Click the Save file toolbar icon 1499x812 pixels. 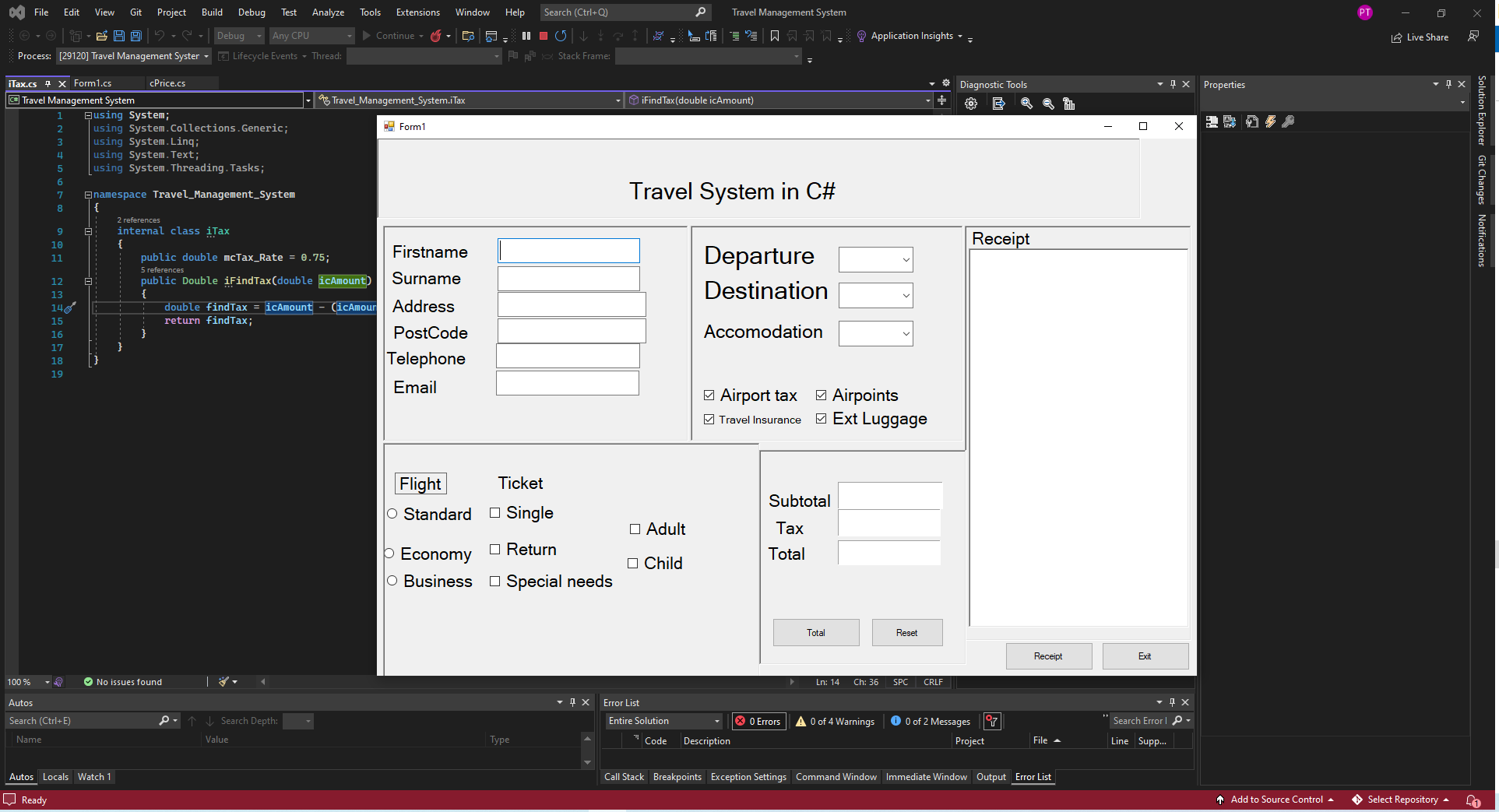point(119,36)
